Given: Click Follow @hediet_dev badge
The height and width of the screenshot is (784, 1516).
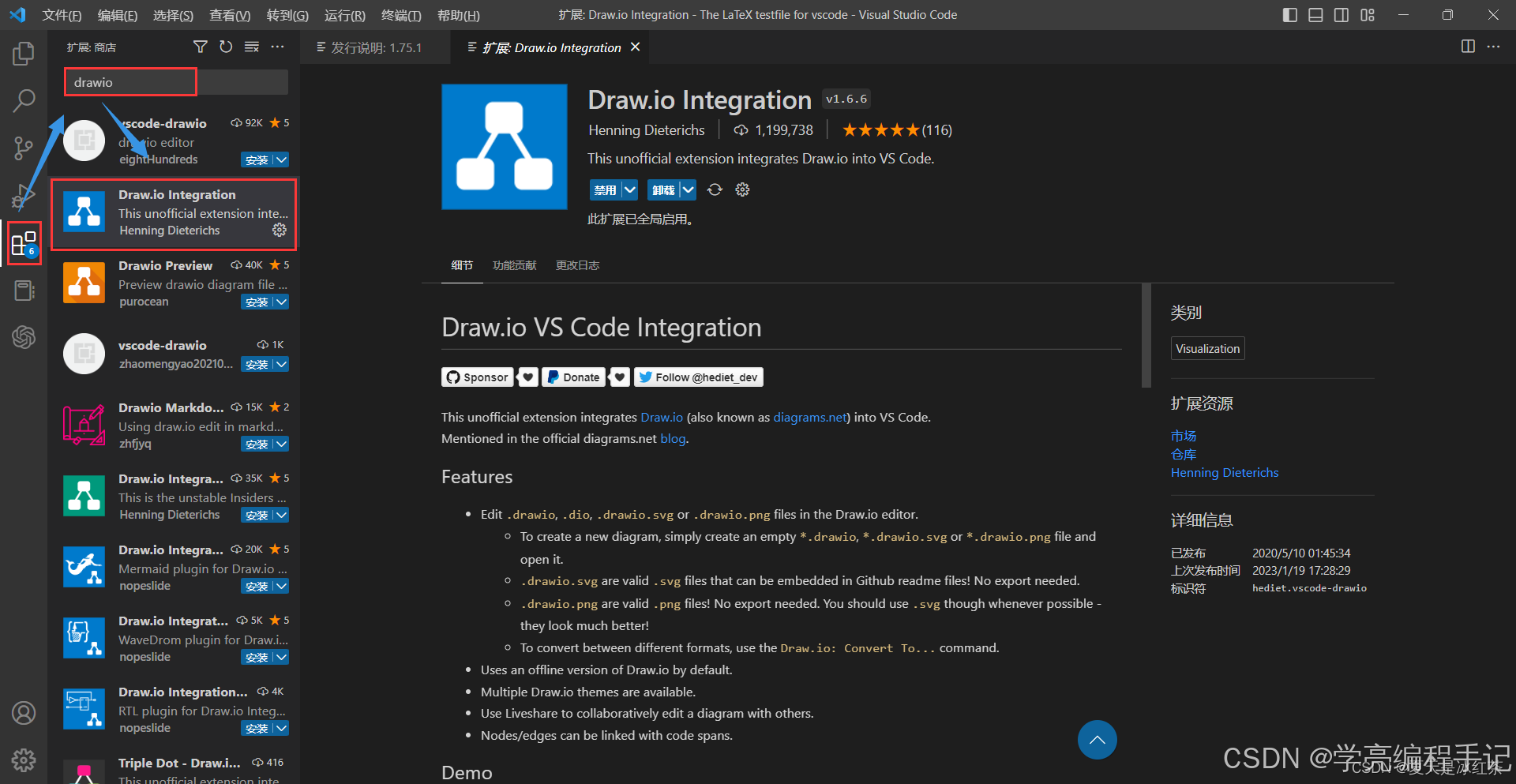Looking at the screenshot, I should tap(698, 377).
